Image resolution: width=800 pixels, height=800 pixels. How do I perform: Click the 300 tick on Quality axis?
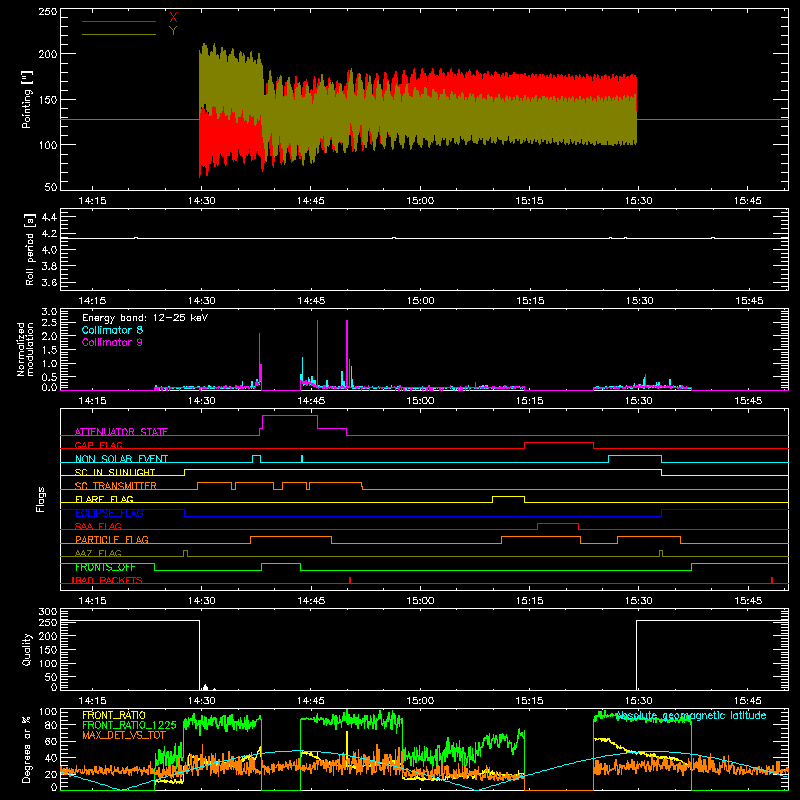coord(48,611)
